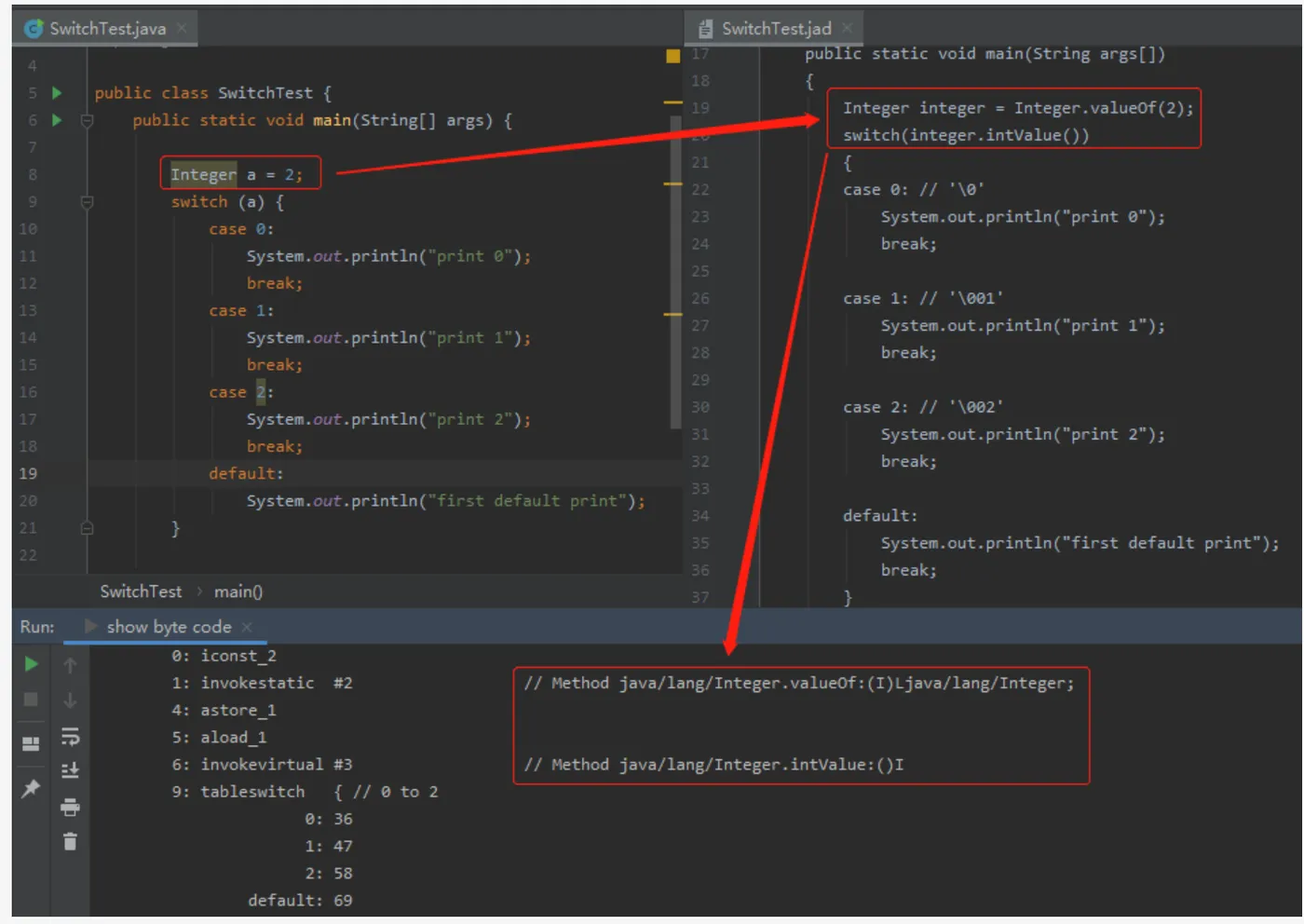Click '6: invokevirtual #3' bytecode line
The height and width of the screenshot is (924, 1304).
click(x=263, y=765)
